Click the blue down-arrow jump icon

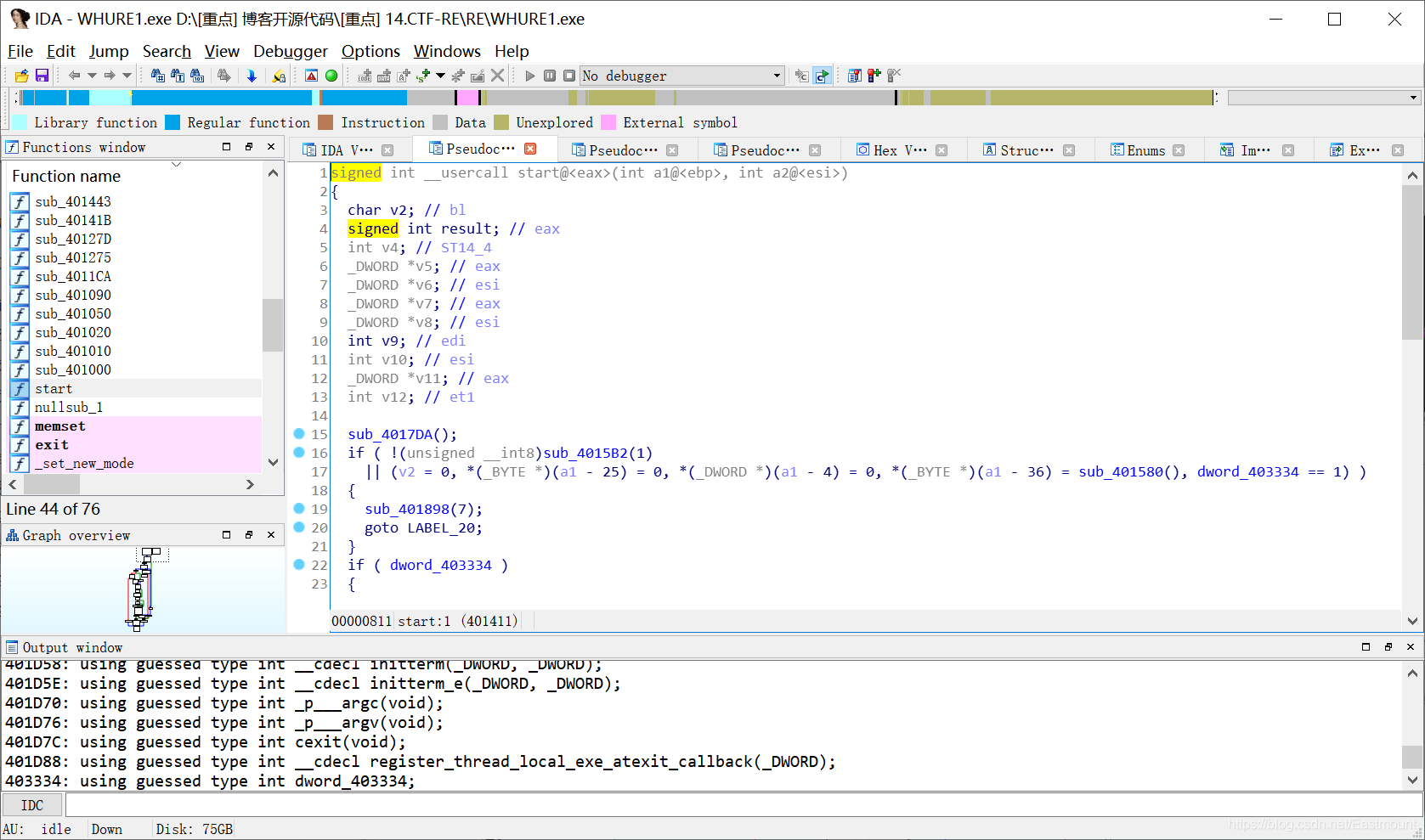pos(252,76)
